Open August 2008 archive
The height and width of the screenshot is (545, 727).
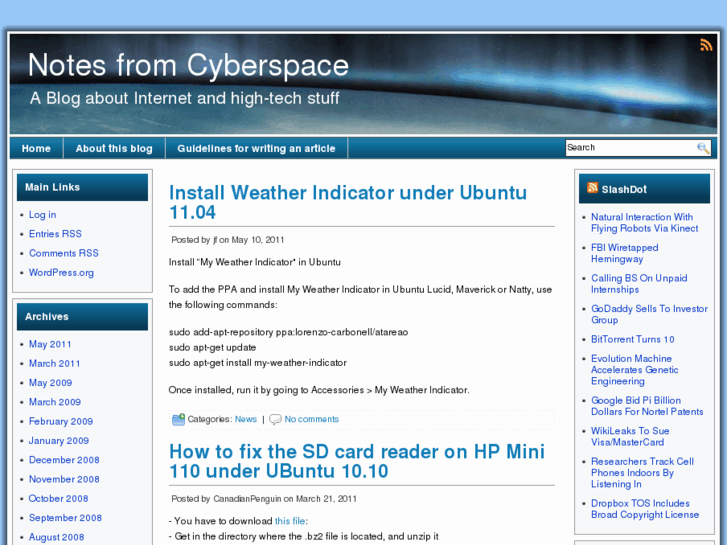pyautogui.click(x=57, y=537)
